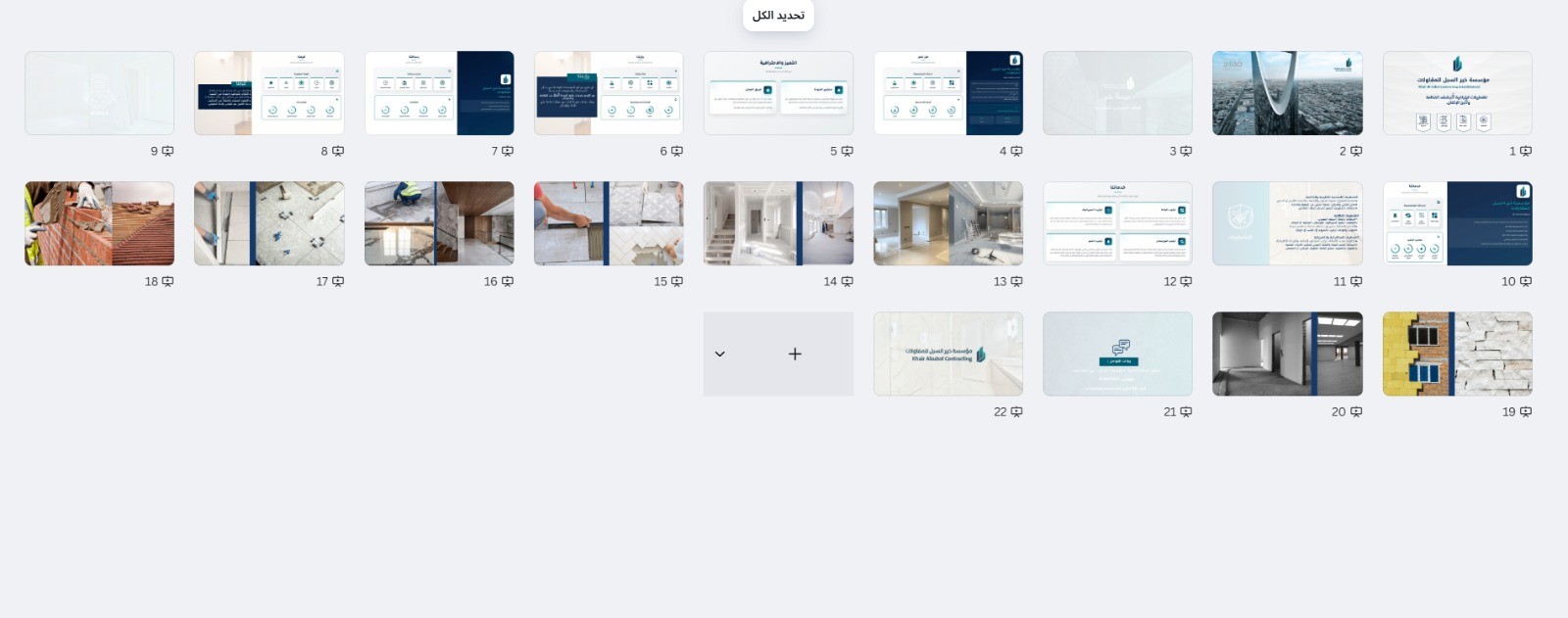Select page 22 Khair Alsubol Contracting thumbnail
The height and width of the screenshot is (618, 1568).
(x=949, y=355)
